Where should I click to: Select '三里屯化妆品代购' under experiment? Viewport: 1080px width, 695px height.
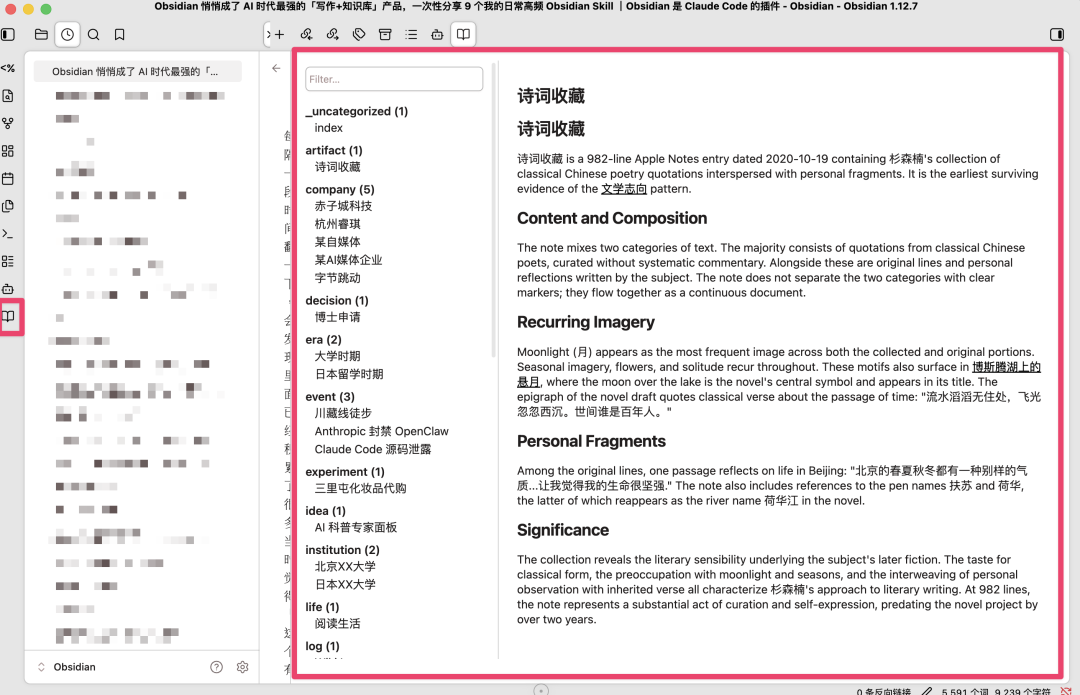pyautogui.click(x=360, y=488)
